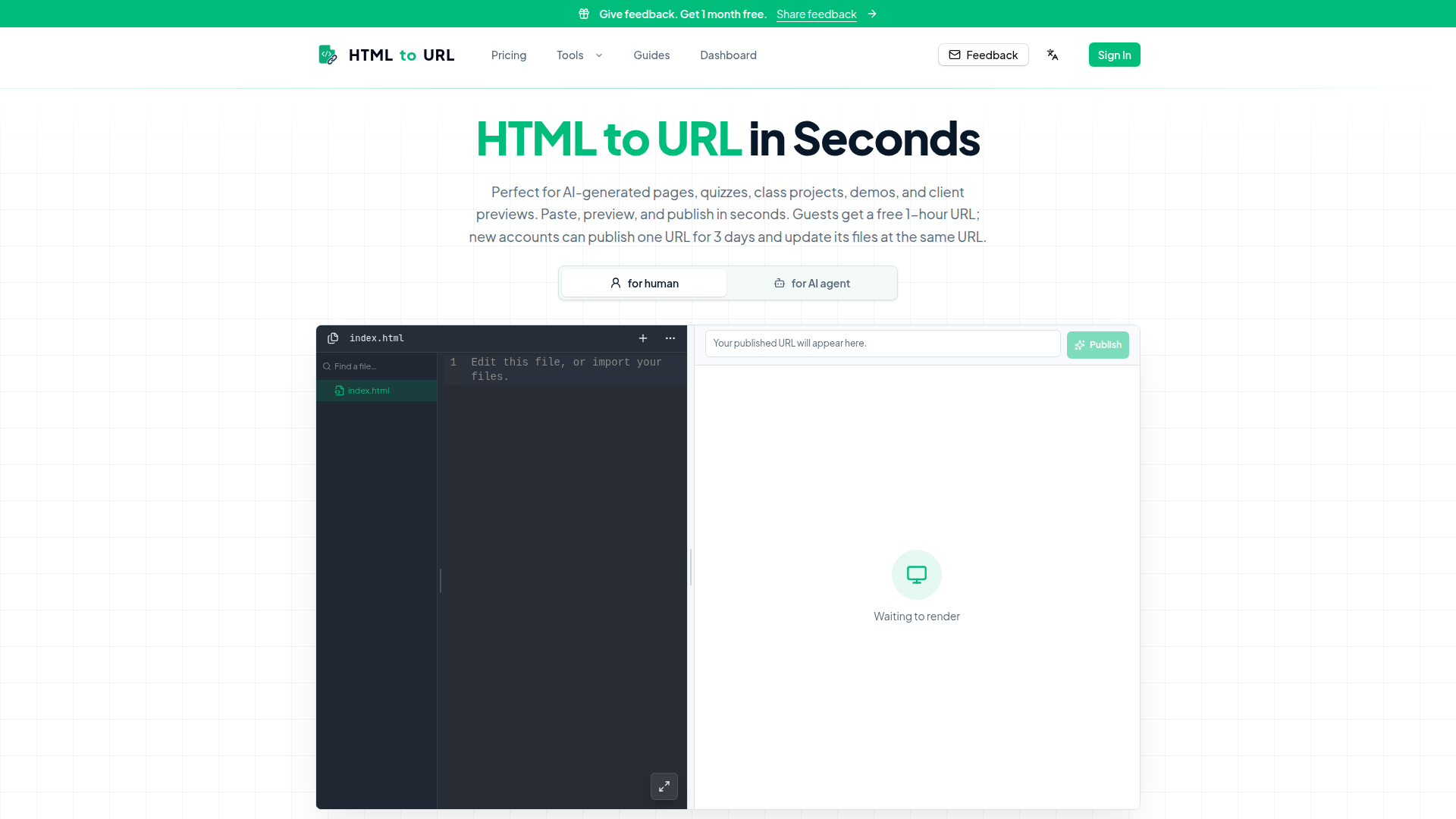
Task: Follow the Share feedback link
Action: pos(816,14)
